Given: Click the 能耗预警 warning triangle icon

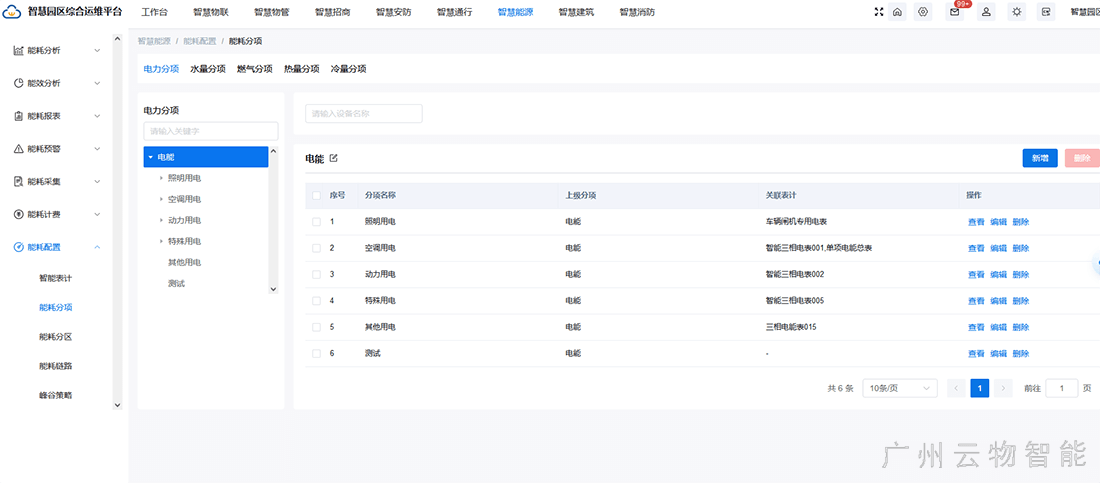Looking at the screenshot, I should 19,149.
